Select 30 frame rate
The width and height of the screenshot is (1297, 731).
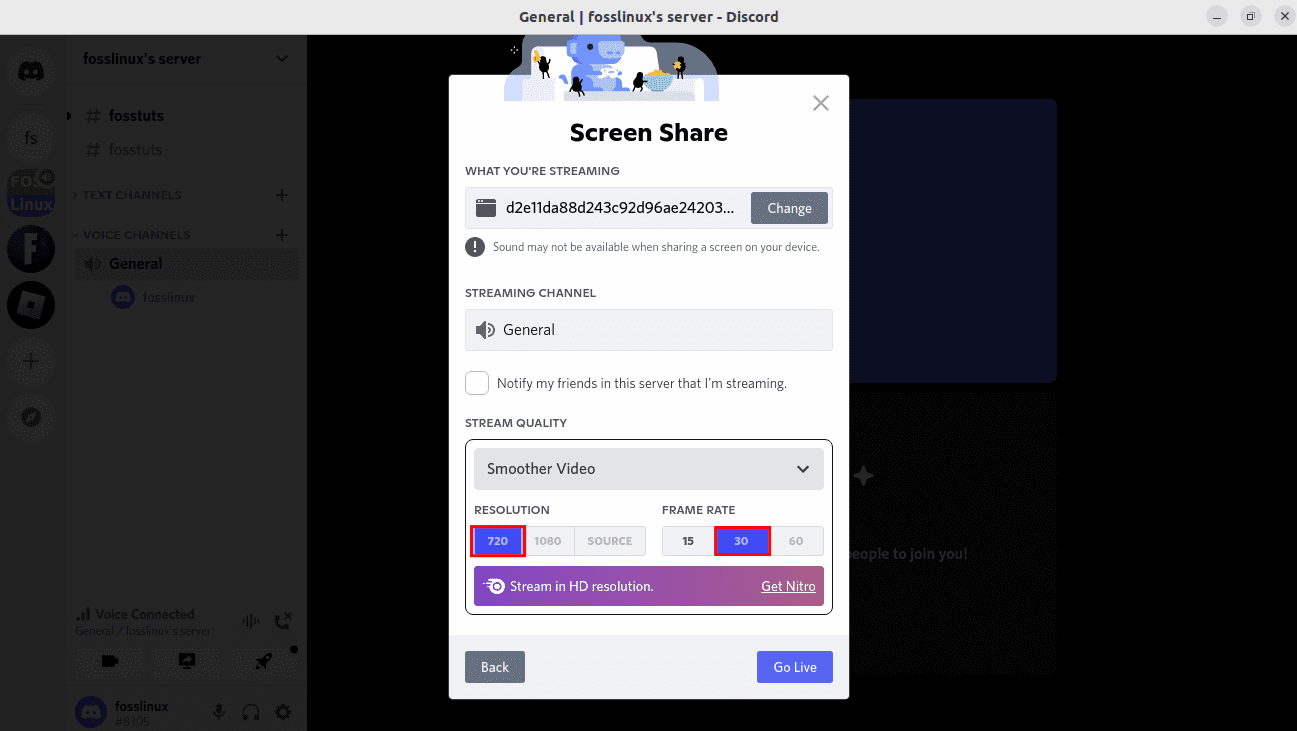741,541
